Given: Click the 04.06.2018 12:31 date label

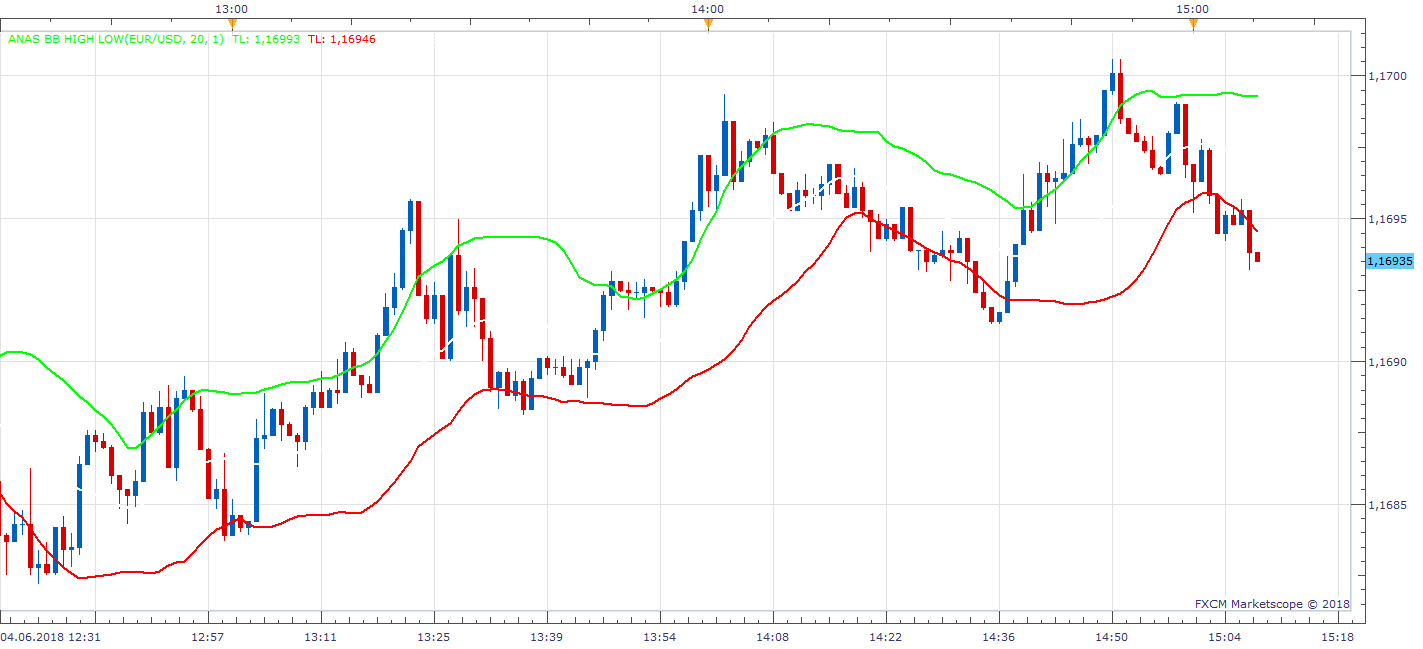Looking at the screenshot, I should coord(50,636).
